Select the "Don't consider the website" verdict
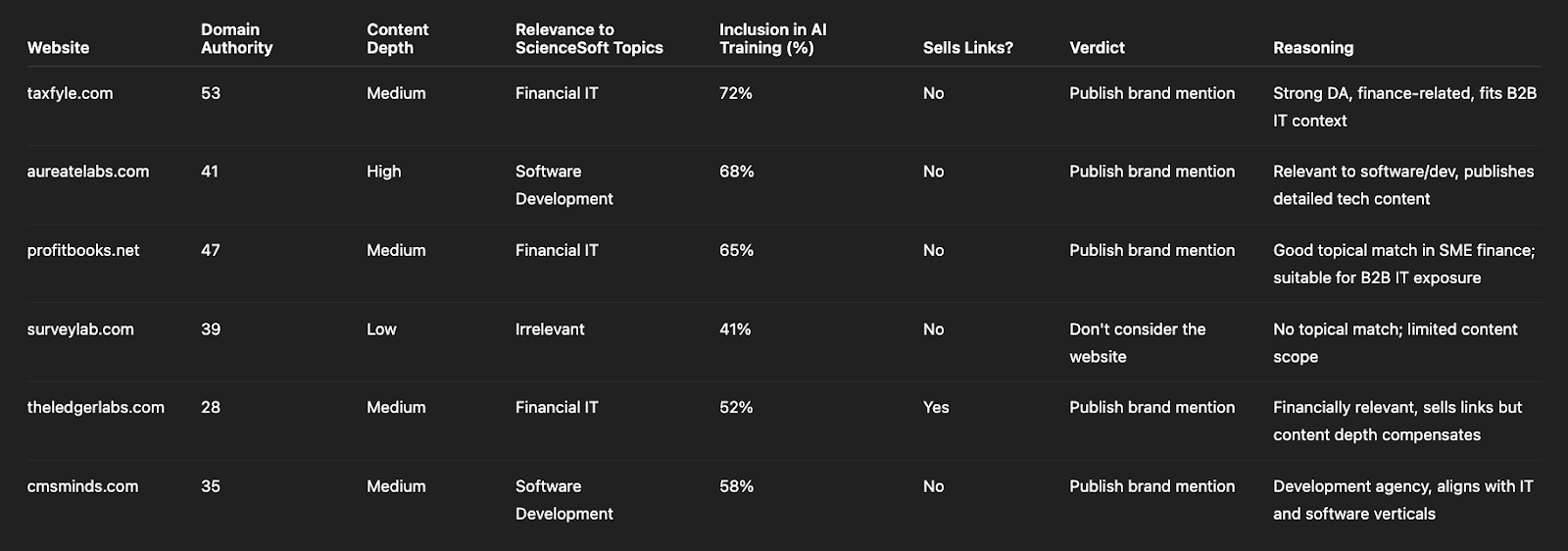The image size is (1568, 551). pos(1137,342)
